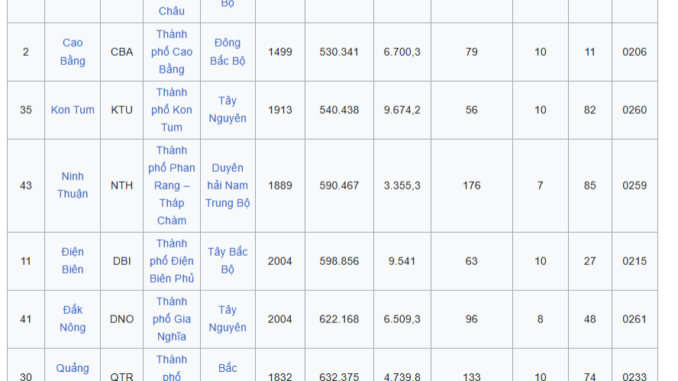The width and height of the screenshot is (678, 381).
Task: Click the Đông Bắc Bộ region link
Action: tap(227, 52)
